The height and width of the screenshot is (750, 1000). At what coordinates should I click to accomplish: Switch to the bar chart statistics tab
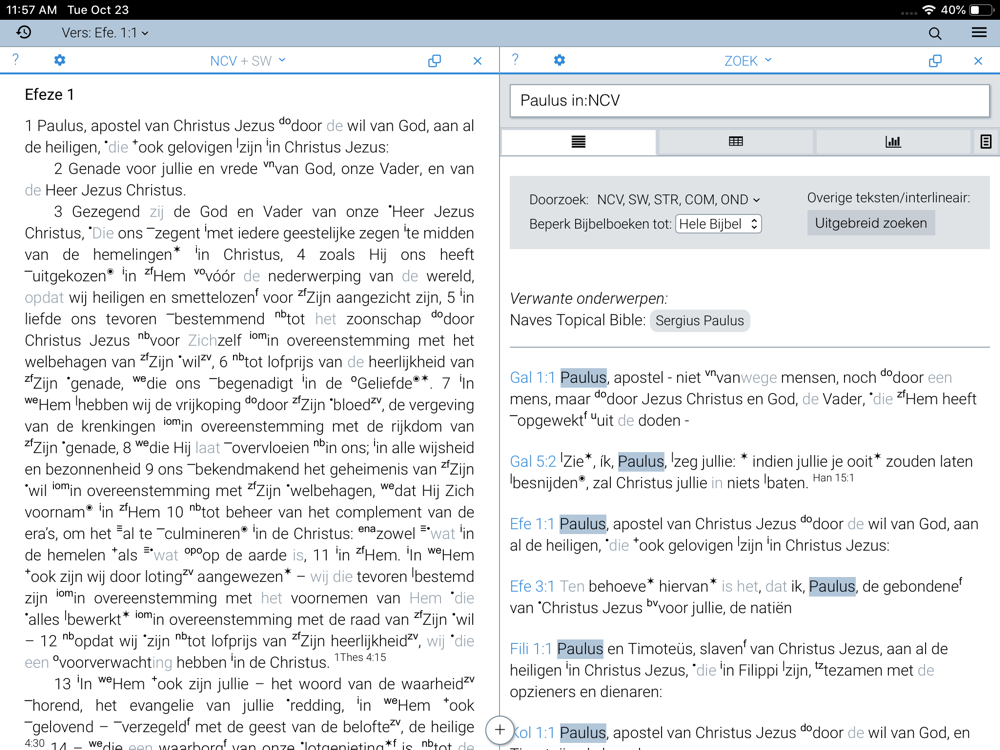[x=893, y=142]
